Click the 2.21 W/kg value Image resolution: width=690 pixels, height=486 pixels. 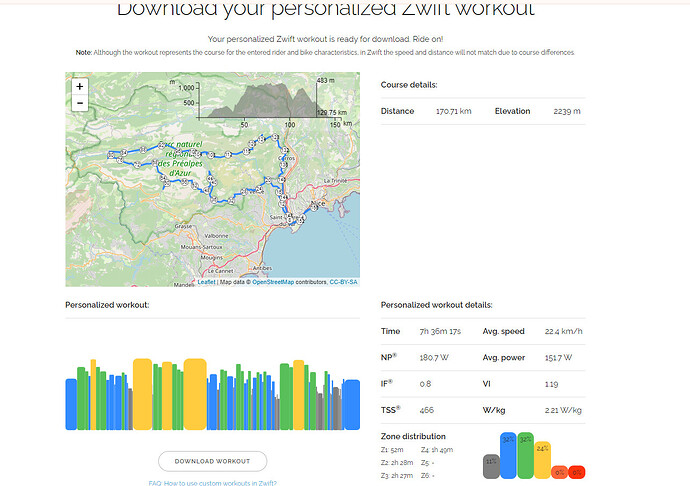pyautogui.click(x=563, y=410)
